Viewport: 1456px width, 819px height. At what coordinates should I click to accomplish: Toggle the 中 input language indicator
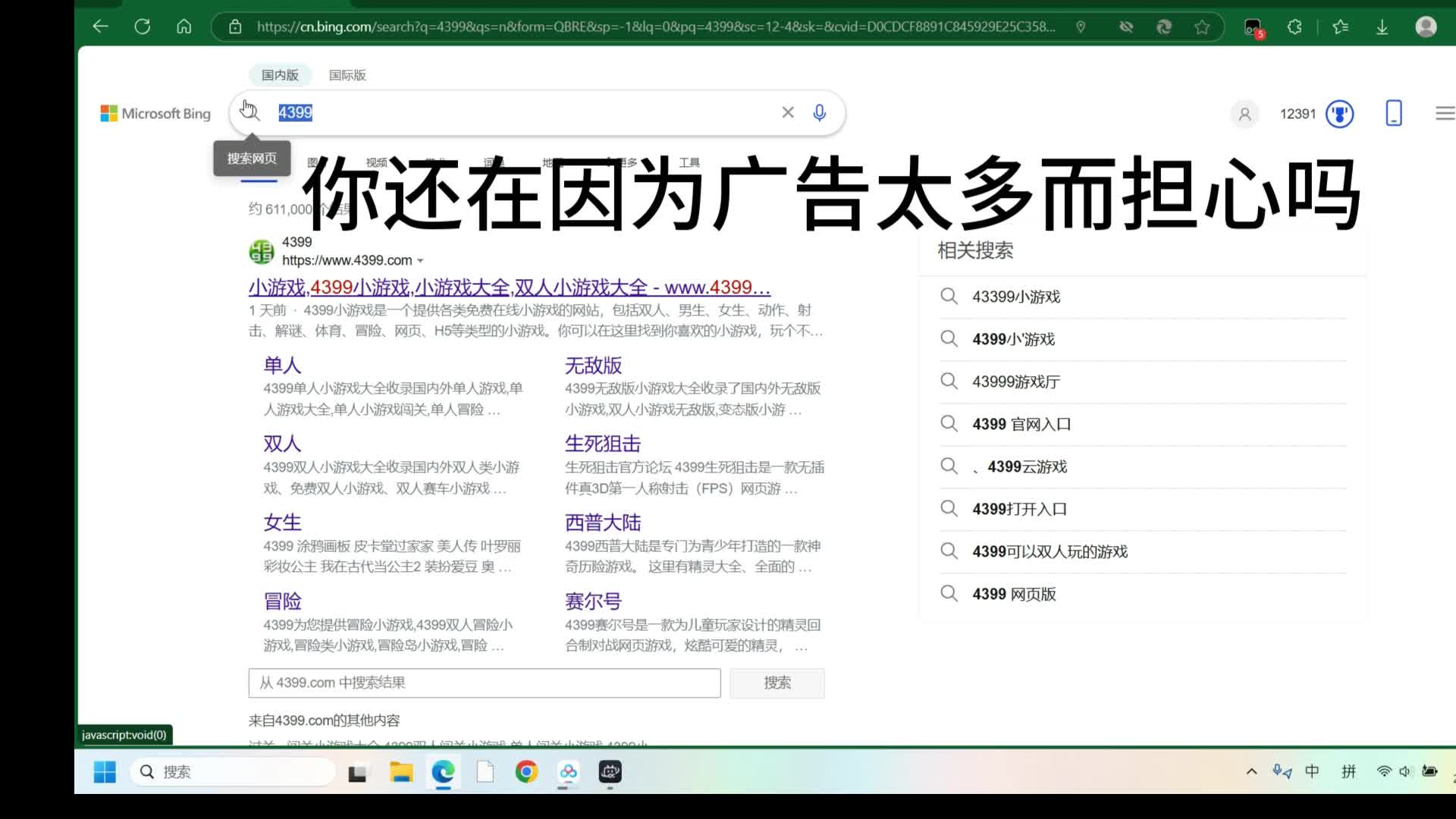click(x=1312, y=771)
